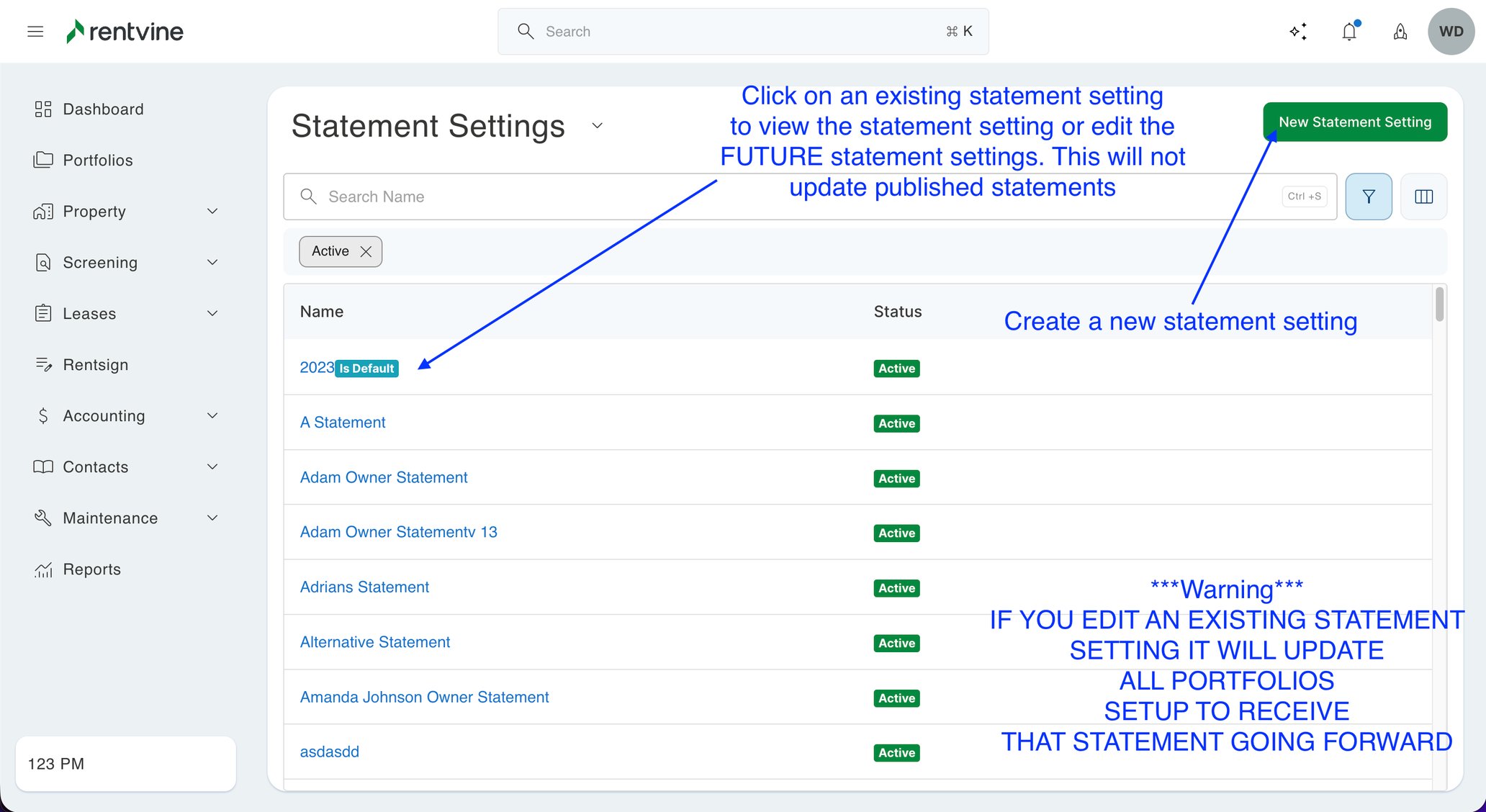
Task: Remove the Active filter chip
Action: tap(367, 251)
